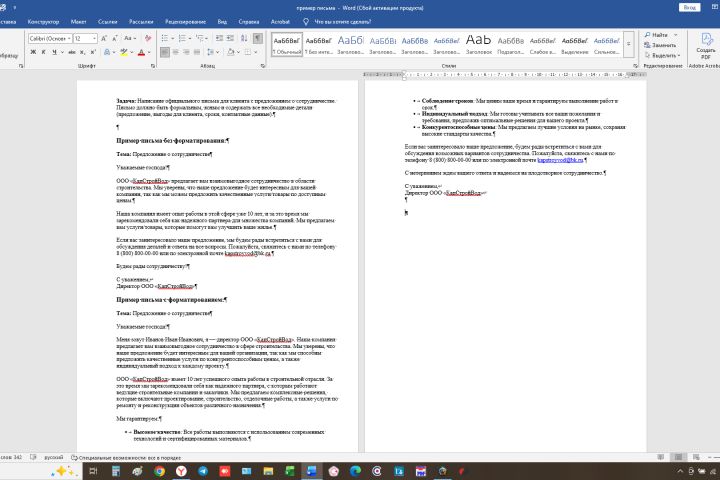
Task: Justify paragraph text alignment
Action: tap(197, 52)
